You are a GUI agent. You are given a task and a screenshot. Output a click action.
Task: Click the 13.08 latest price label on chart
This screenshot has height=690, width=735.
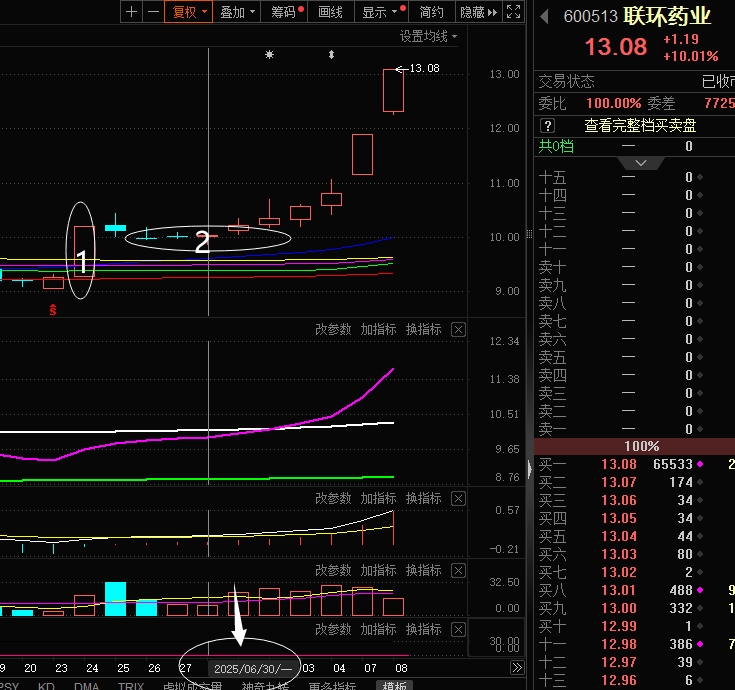[424, 68]
